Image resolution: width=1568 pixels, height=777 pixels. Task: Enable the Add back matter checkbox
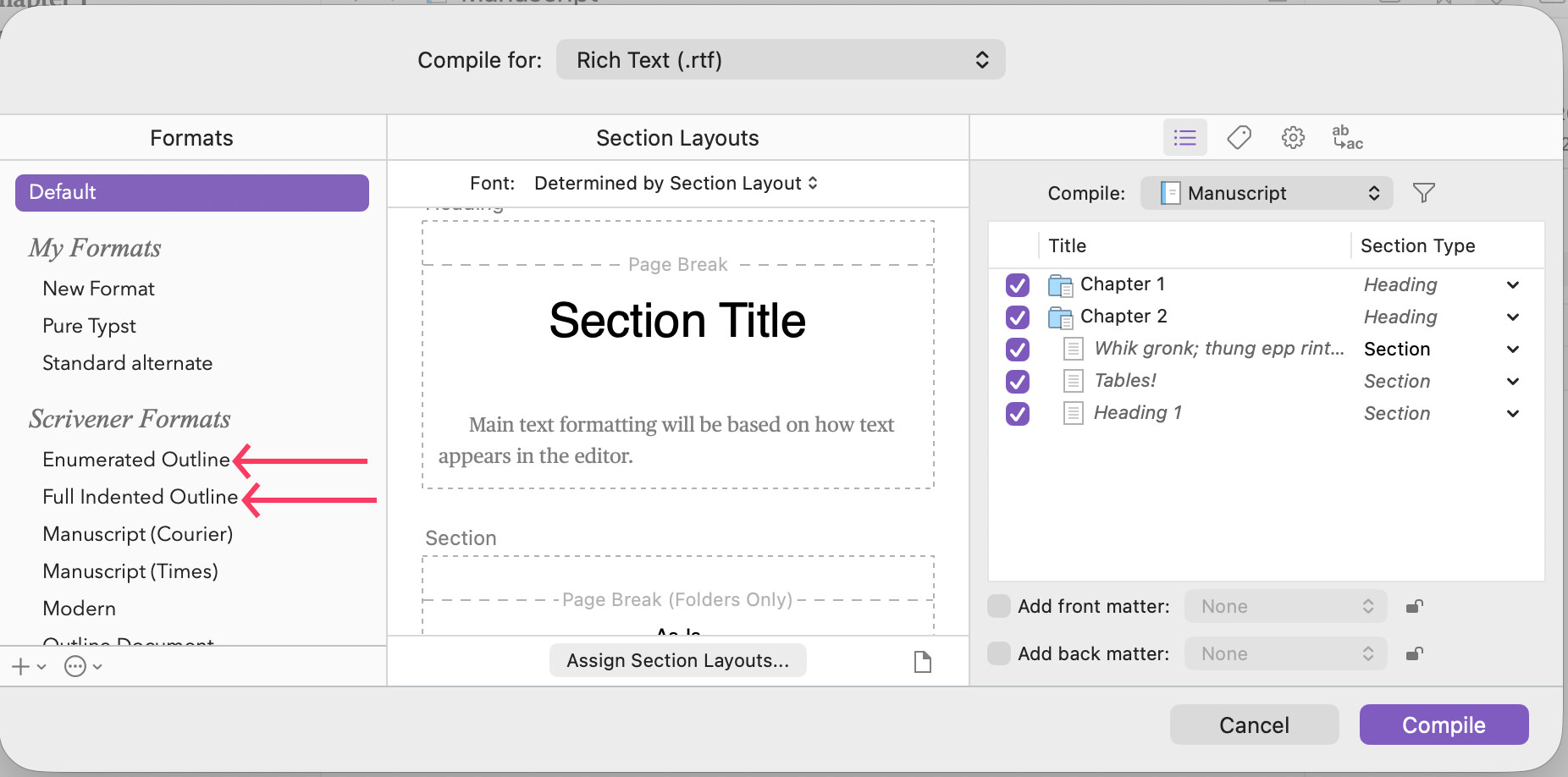point(999,653)
